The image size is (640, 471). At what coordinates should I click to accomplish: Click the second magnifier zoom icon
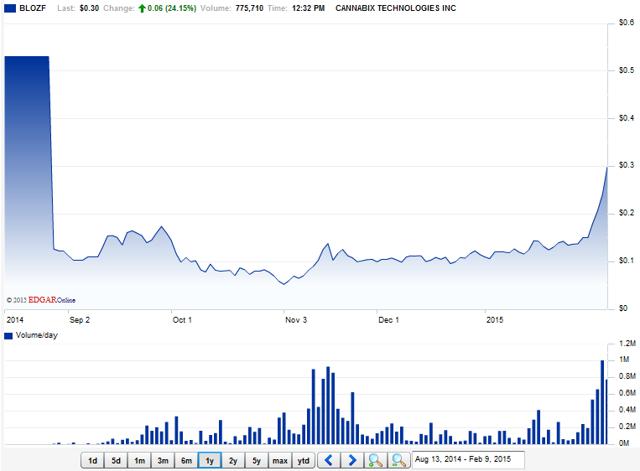pos(398,460)
